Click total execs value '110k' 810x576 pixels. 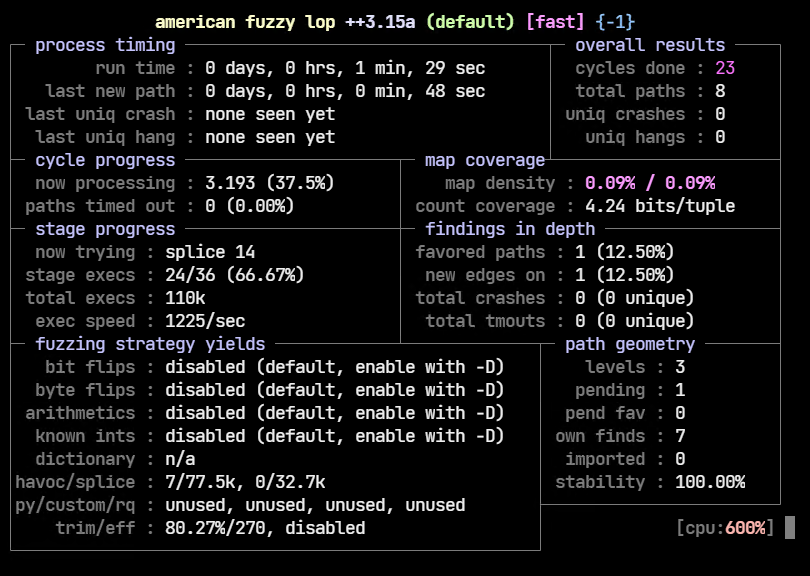(185, 298)
